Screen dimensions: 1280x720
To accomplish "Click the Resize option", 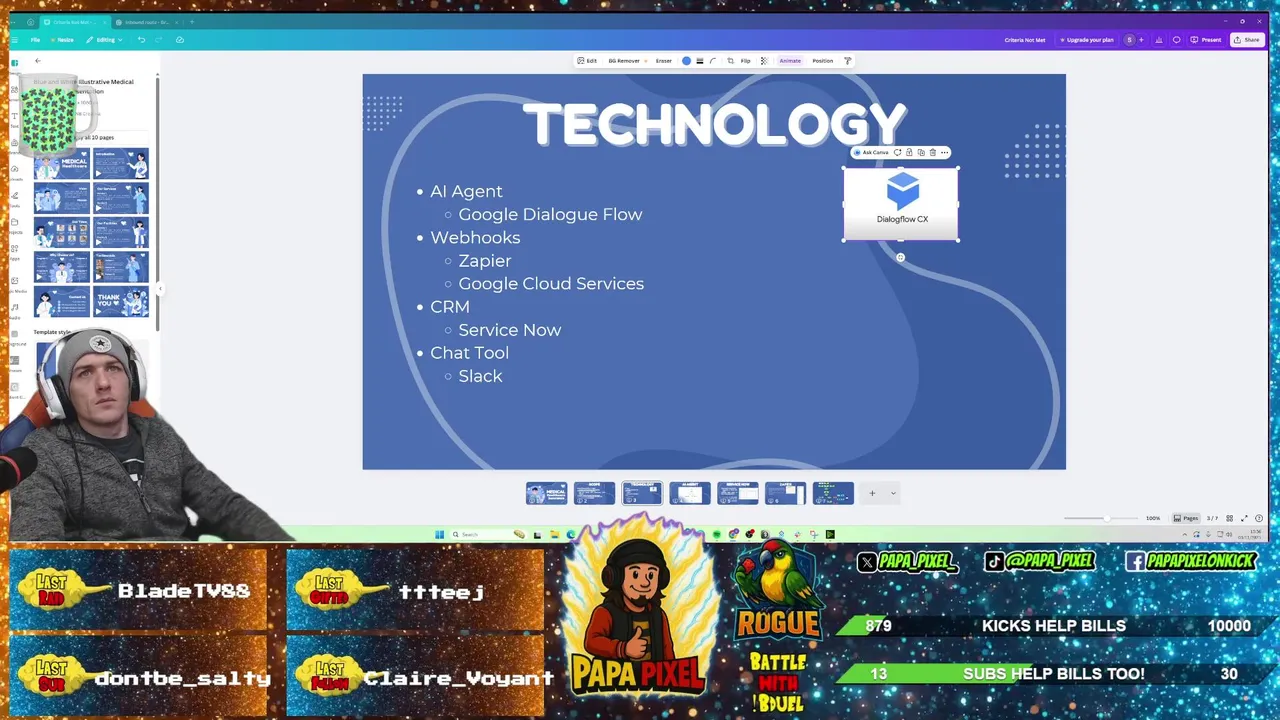I will click(x=62, y=40).
